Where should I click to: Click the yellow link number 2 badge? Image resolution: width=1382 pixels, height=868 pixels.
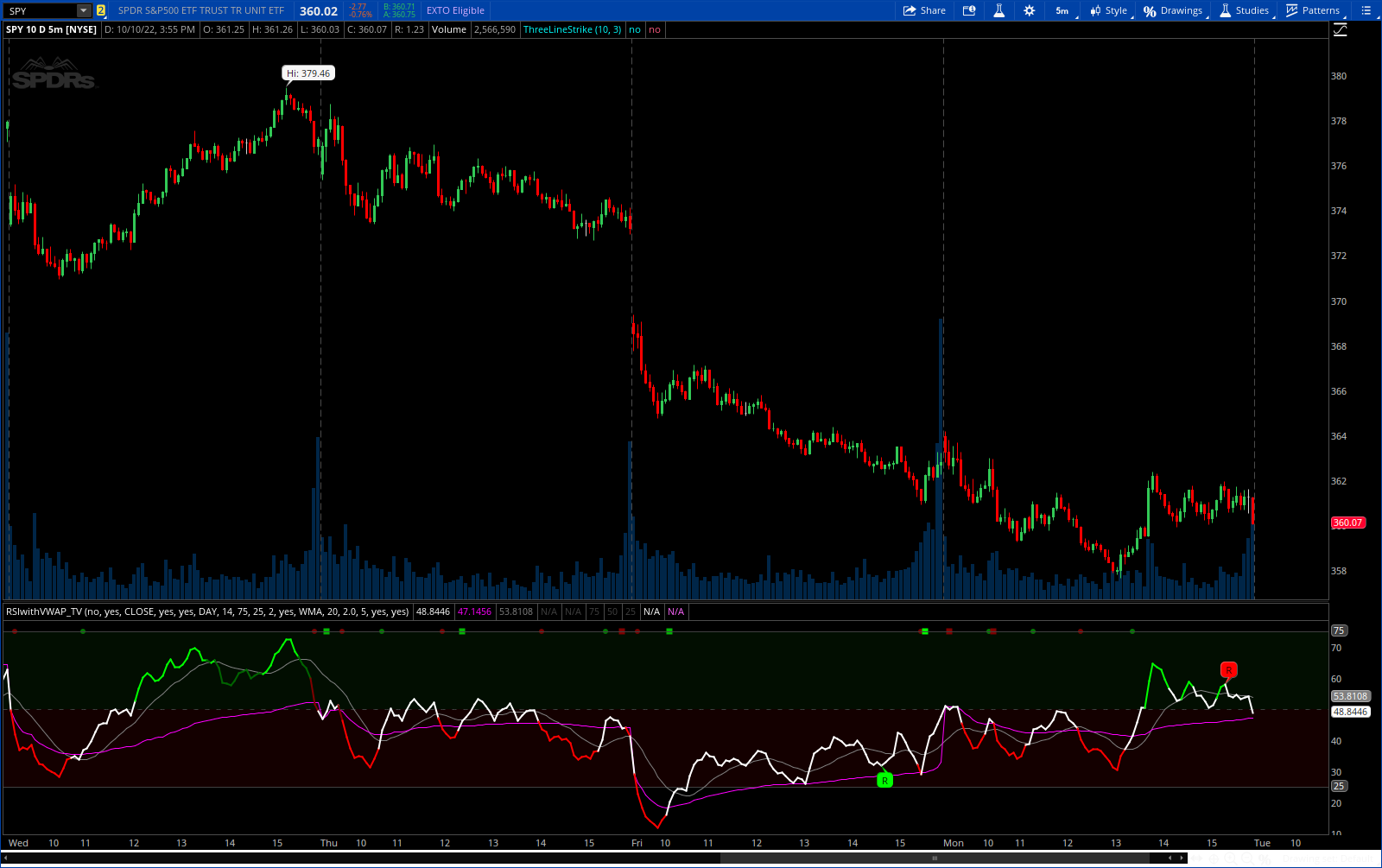tap(101, 10)
